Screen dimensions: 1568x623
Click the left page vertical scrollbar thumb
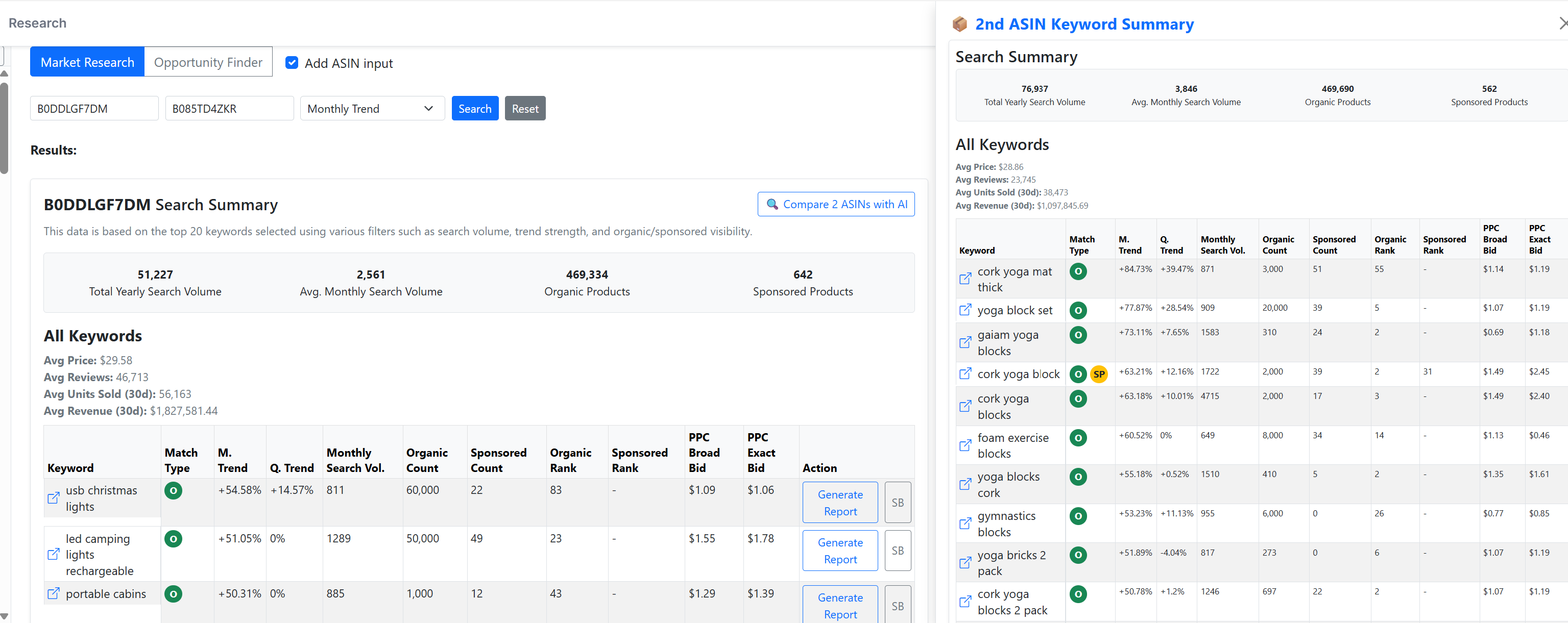tap(4, 128)
